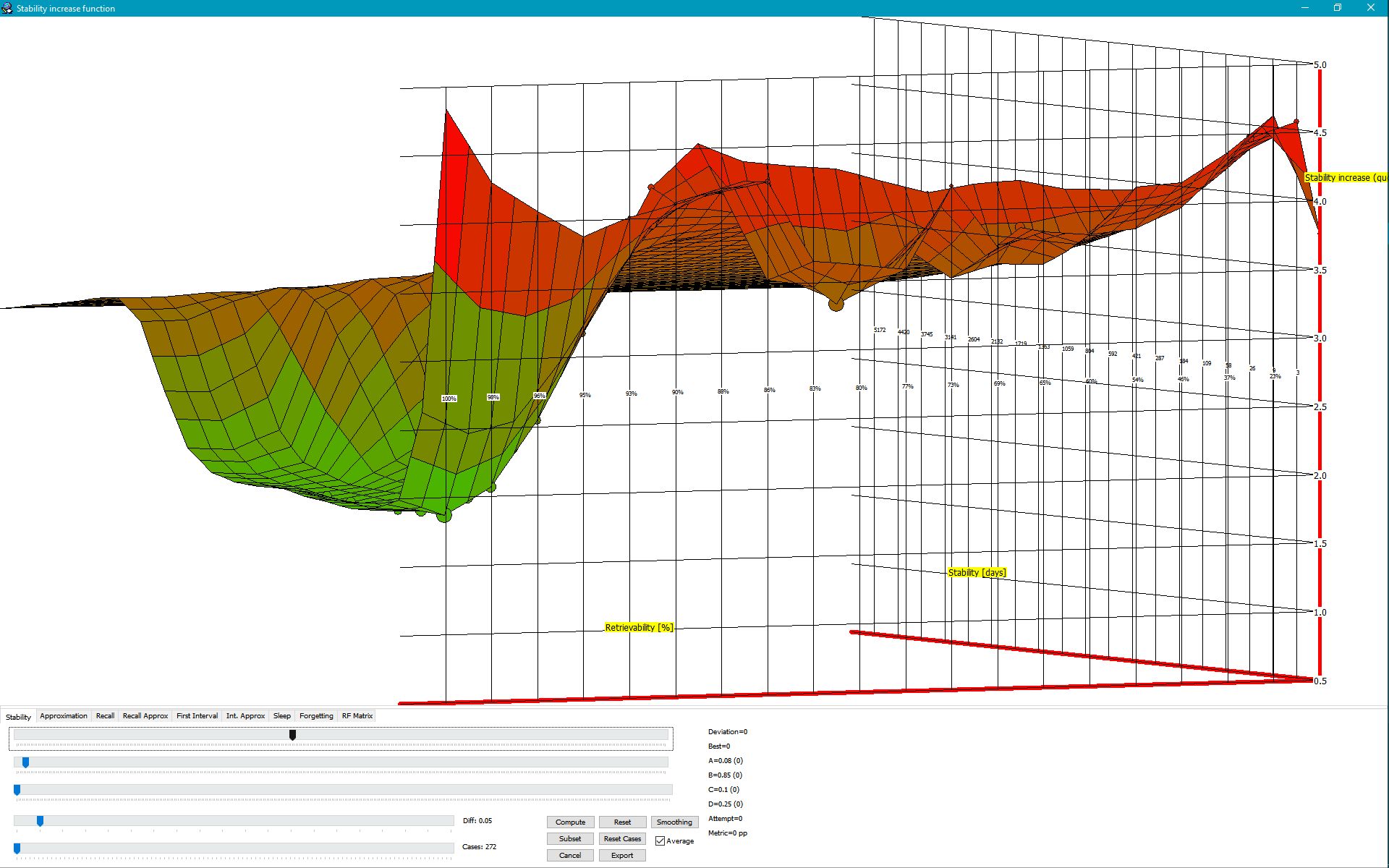
Task: Show the Forgetting tab
Action: [x=316, y=716]
